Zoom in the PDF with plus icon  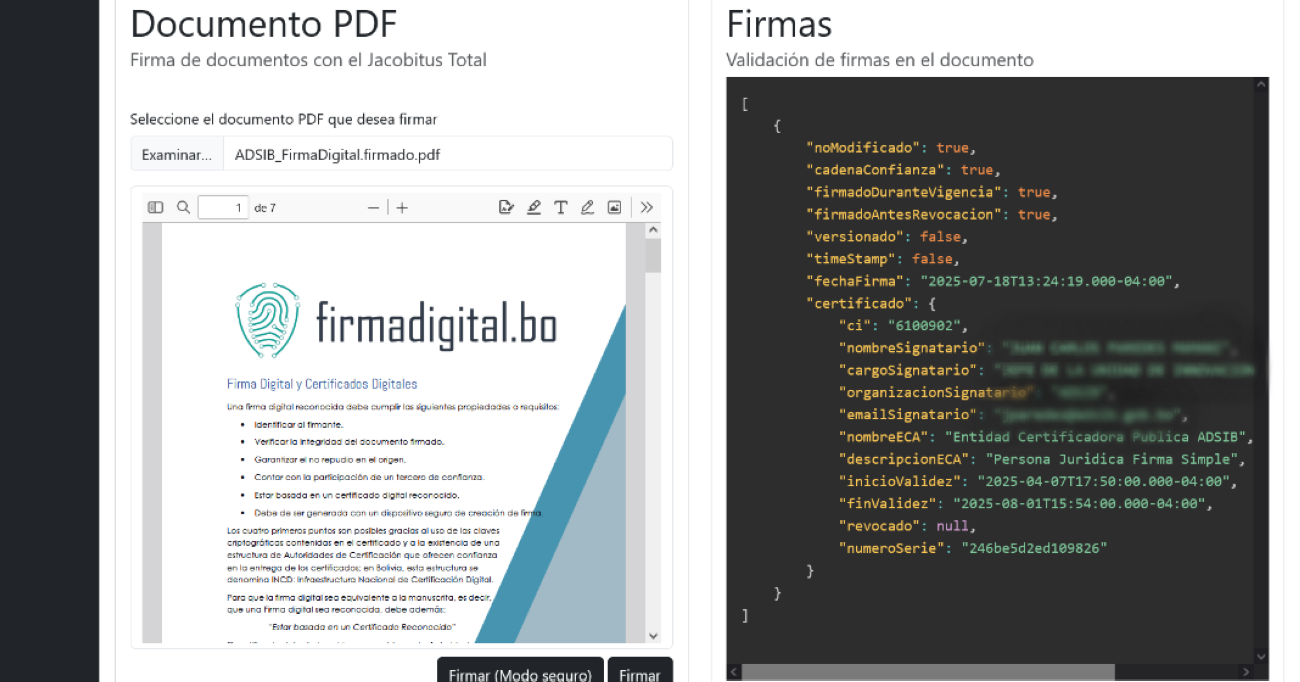[x=402, y=208]
